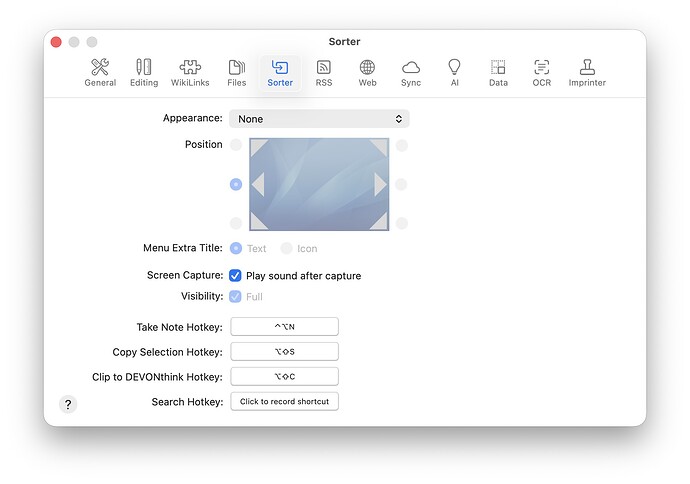
Task: Select top-left position radio button
Action: click(236, 145)
